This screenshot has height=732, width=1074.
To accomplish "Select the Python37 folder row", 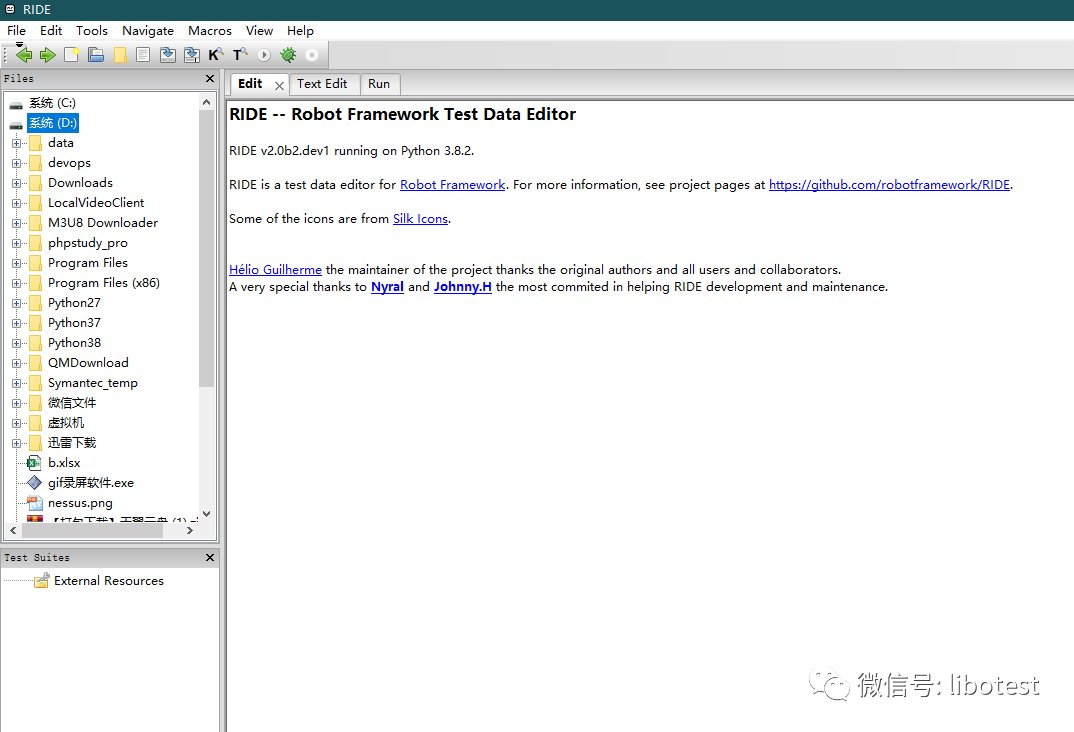I will (x=74, y=323).
